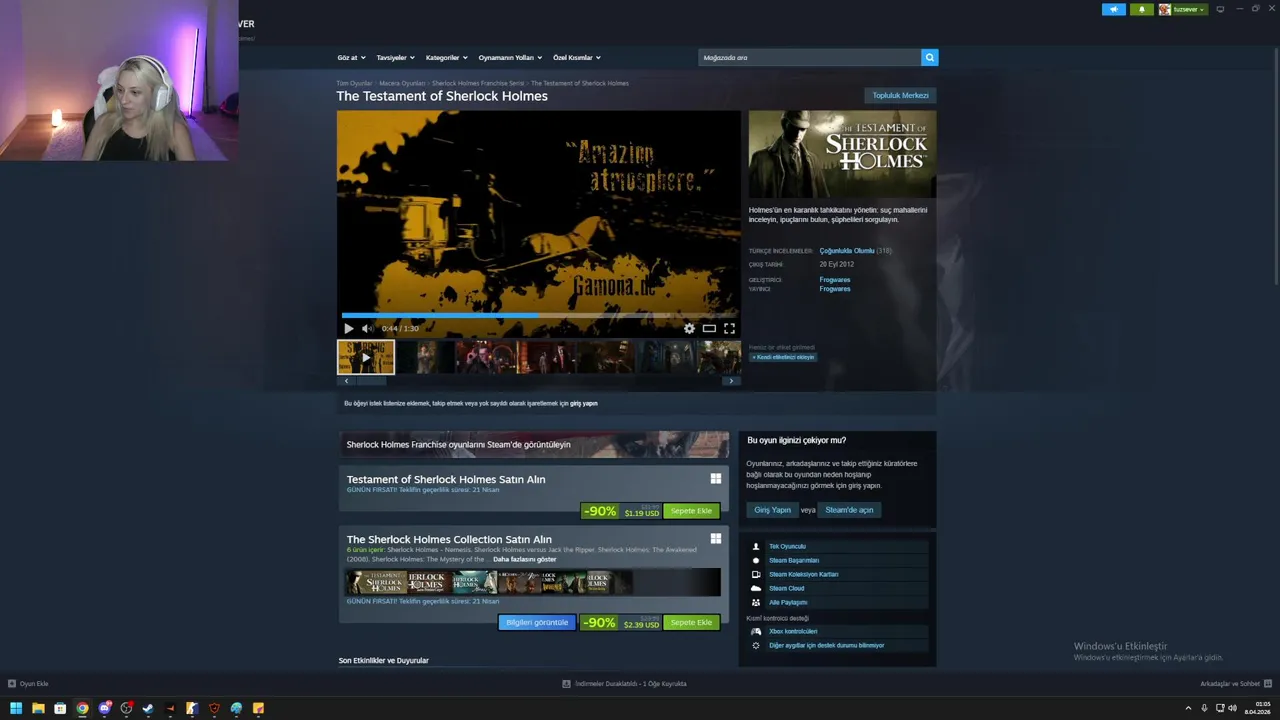Add Testament of Sherlock Holmes to cart
This screenshot has width=1280, height=720.
(691, 511)
